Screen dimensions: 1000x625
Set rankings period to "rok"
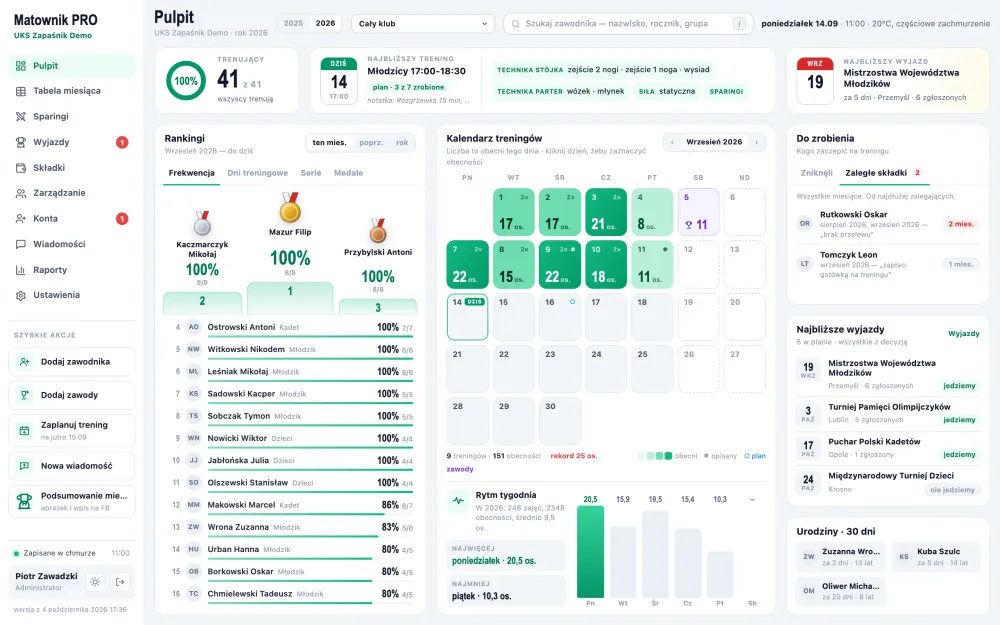(402, 142)
